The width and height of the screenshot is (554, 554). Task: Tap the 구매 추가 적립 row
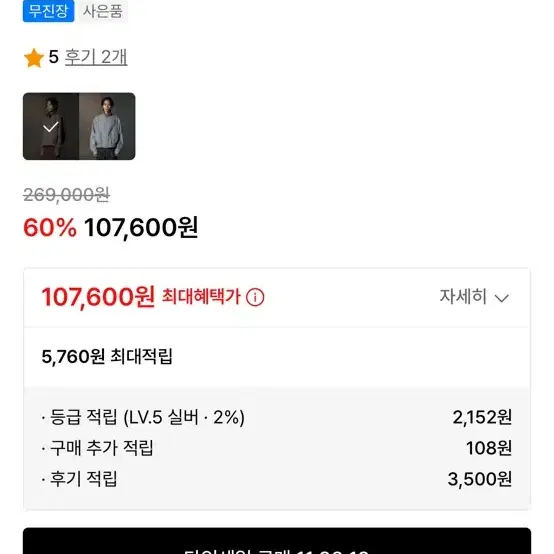[x=277, y=448]
